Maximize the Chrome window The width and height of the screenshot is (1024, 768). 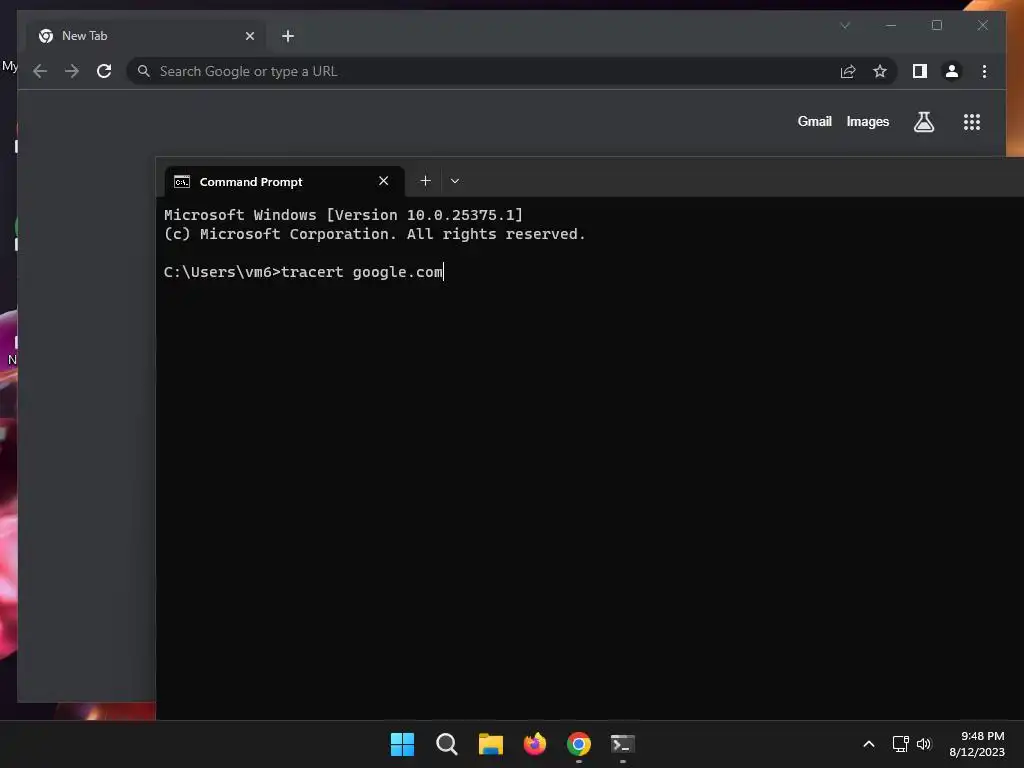coord(936,25)
